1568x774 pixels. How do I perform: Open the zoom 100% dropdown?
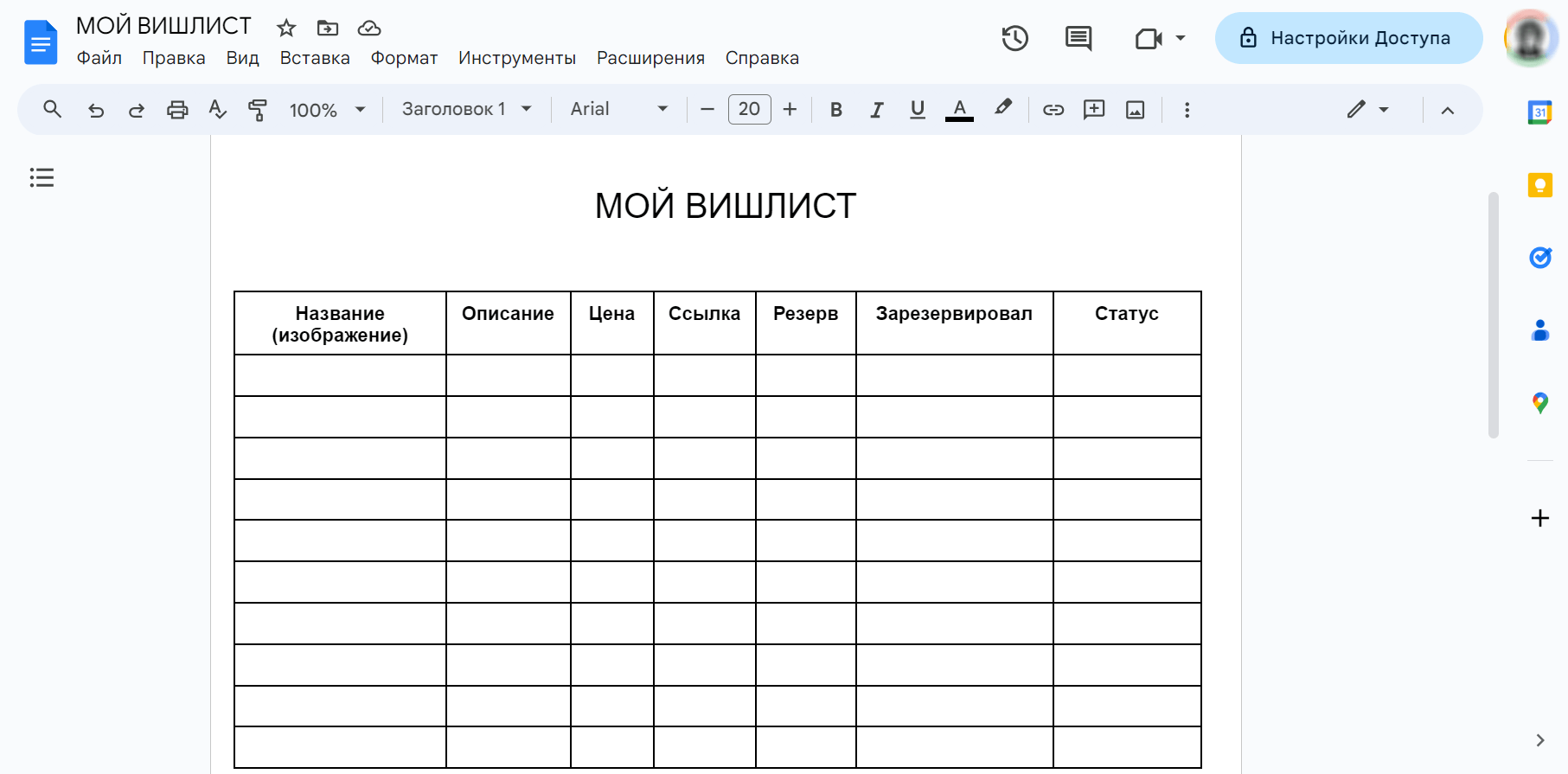328,110
